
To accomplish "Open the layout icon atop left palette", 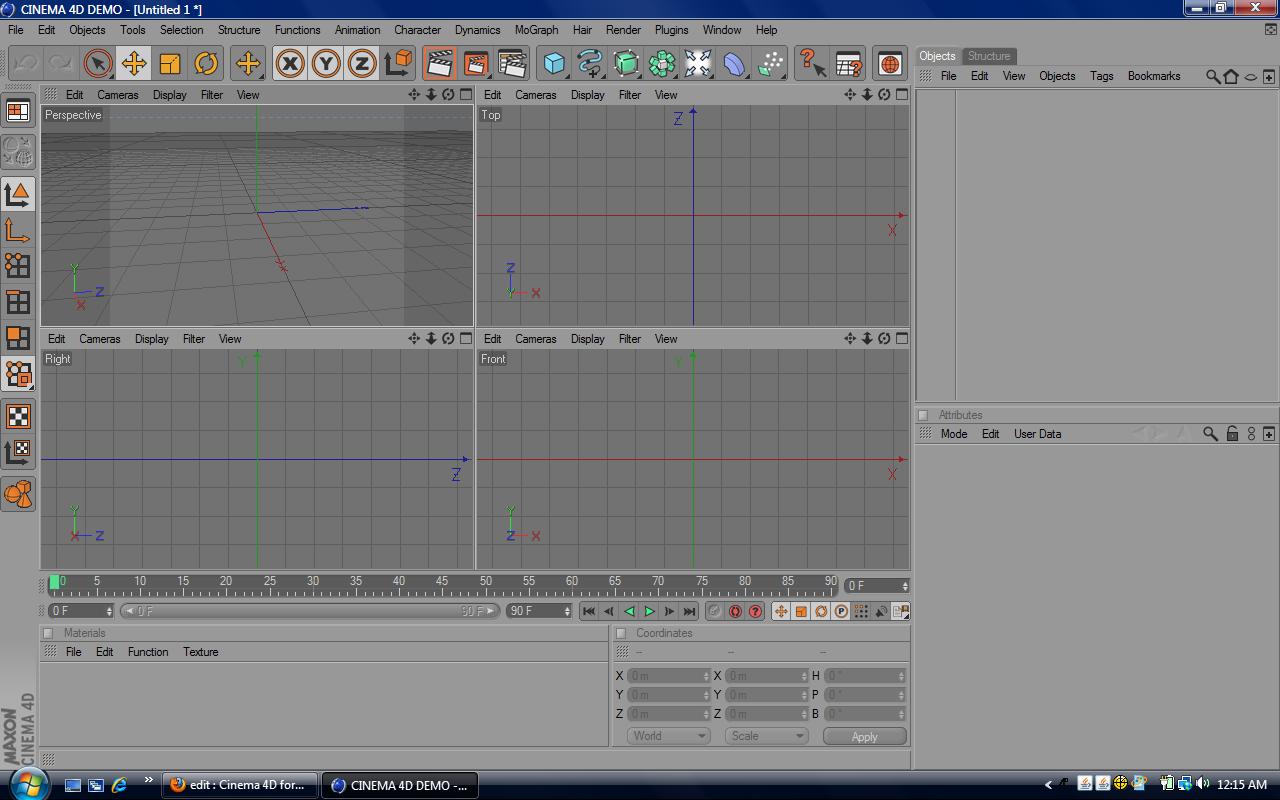I will [18, 111].
